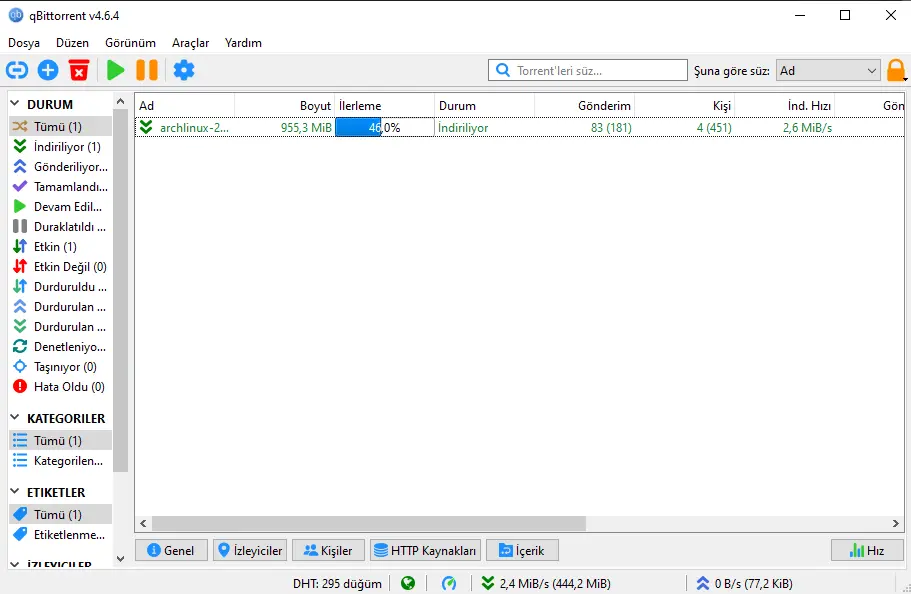Show the Hız graph tab
The height and width of the screenshot is (594, 911).
[867, 550]
